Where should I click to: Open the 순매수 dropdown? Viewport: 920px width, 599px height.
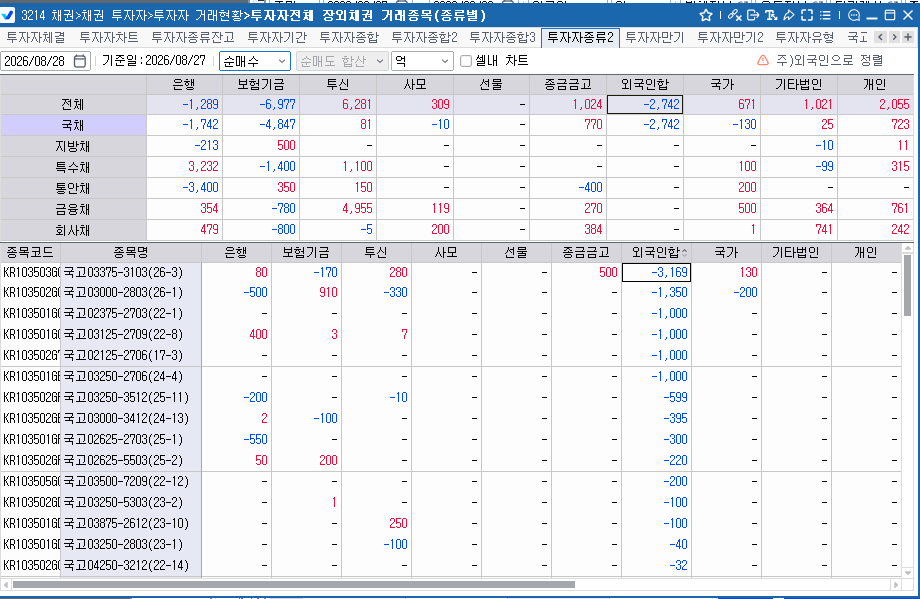click(x=255, y=61)
